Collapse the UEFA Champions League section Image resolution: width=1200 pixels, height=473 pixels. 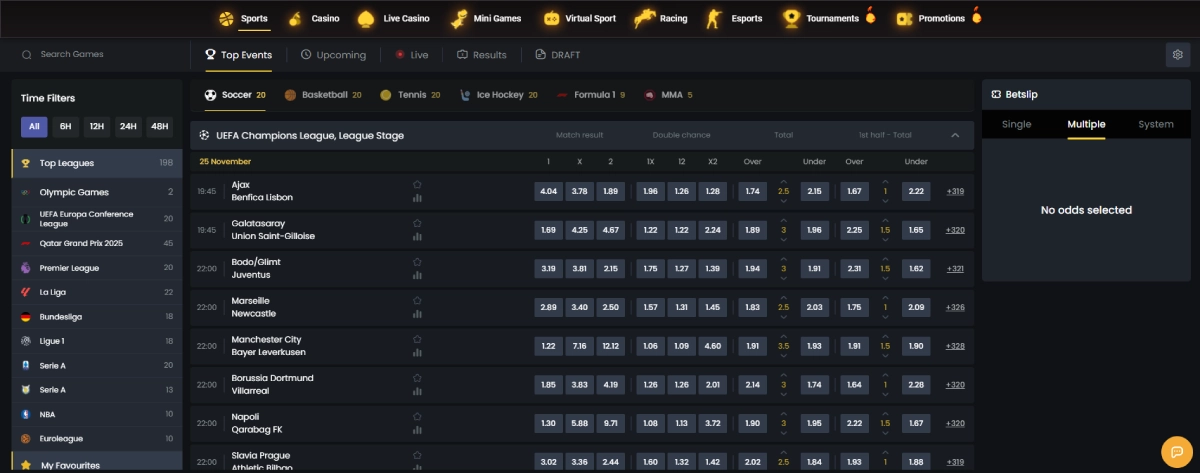(x=955, y=135)
